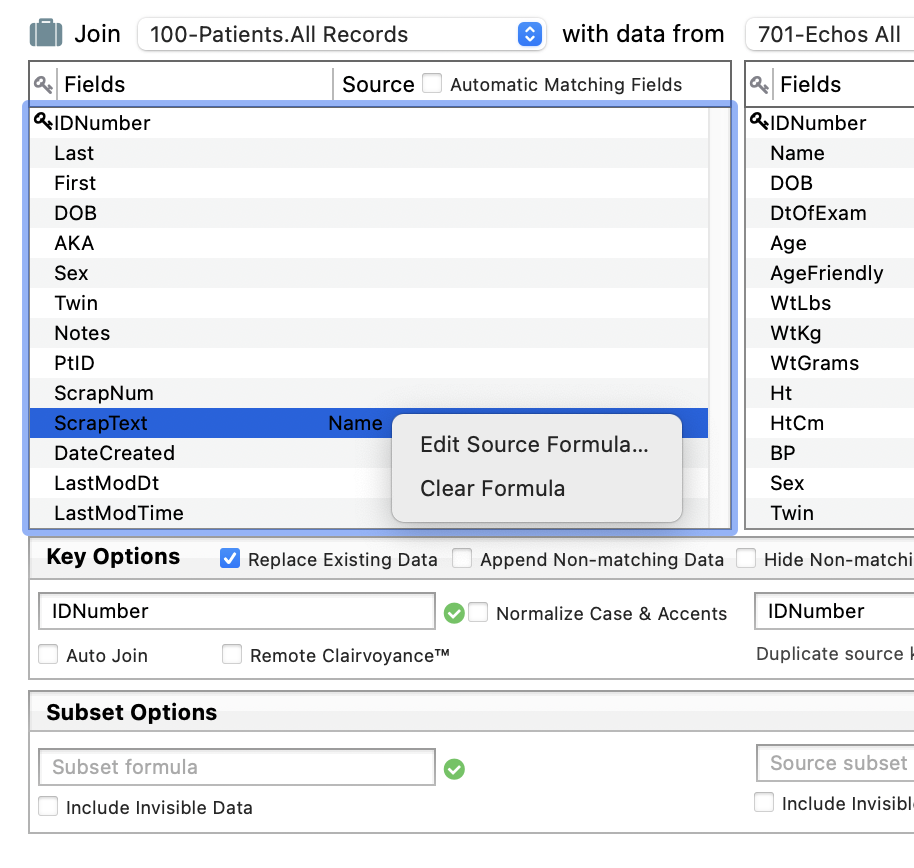Image resolution: width=914 pixels, height=868 pixels.
Task: Toggle Normalize Case & Accents checkbox
Action: tap(478, 612)
